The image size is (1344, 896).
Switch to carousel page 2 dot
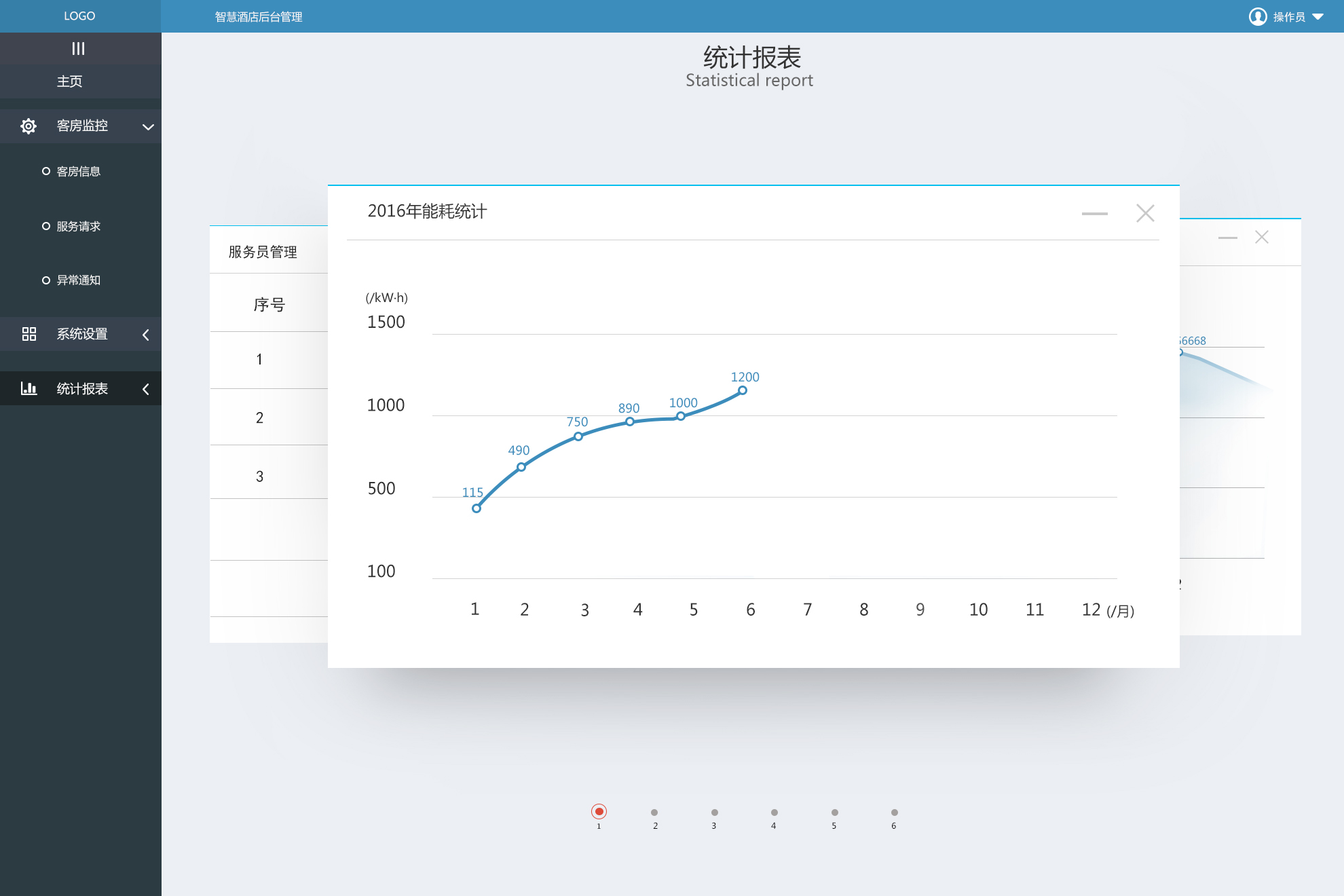[x=654, y=813]
